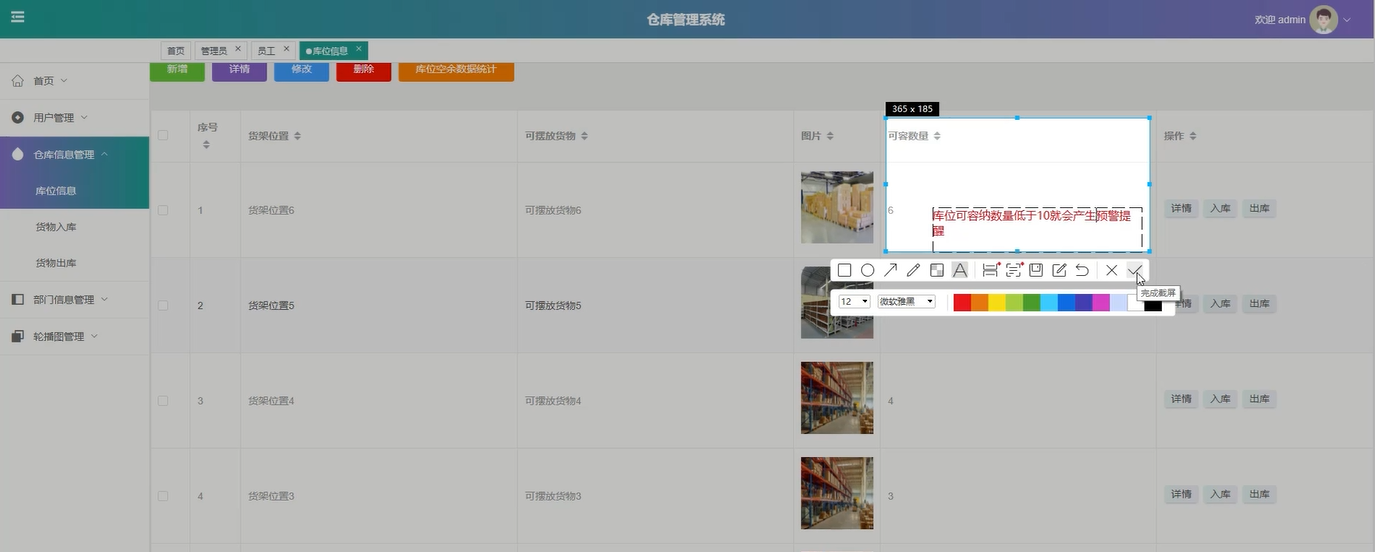Image resolution: width=1375 pixels, height=552 pixels.
Task: Click 出库 for 货架位置4 row
Action: pos(1259,399)
